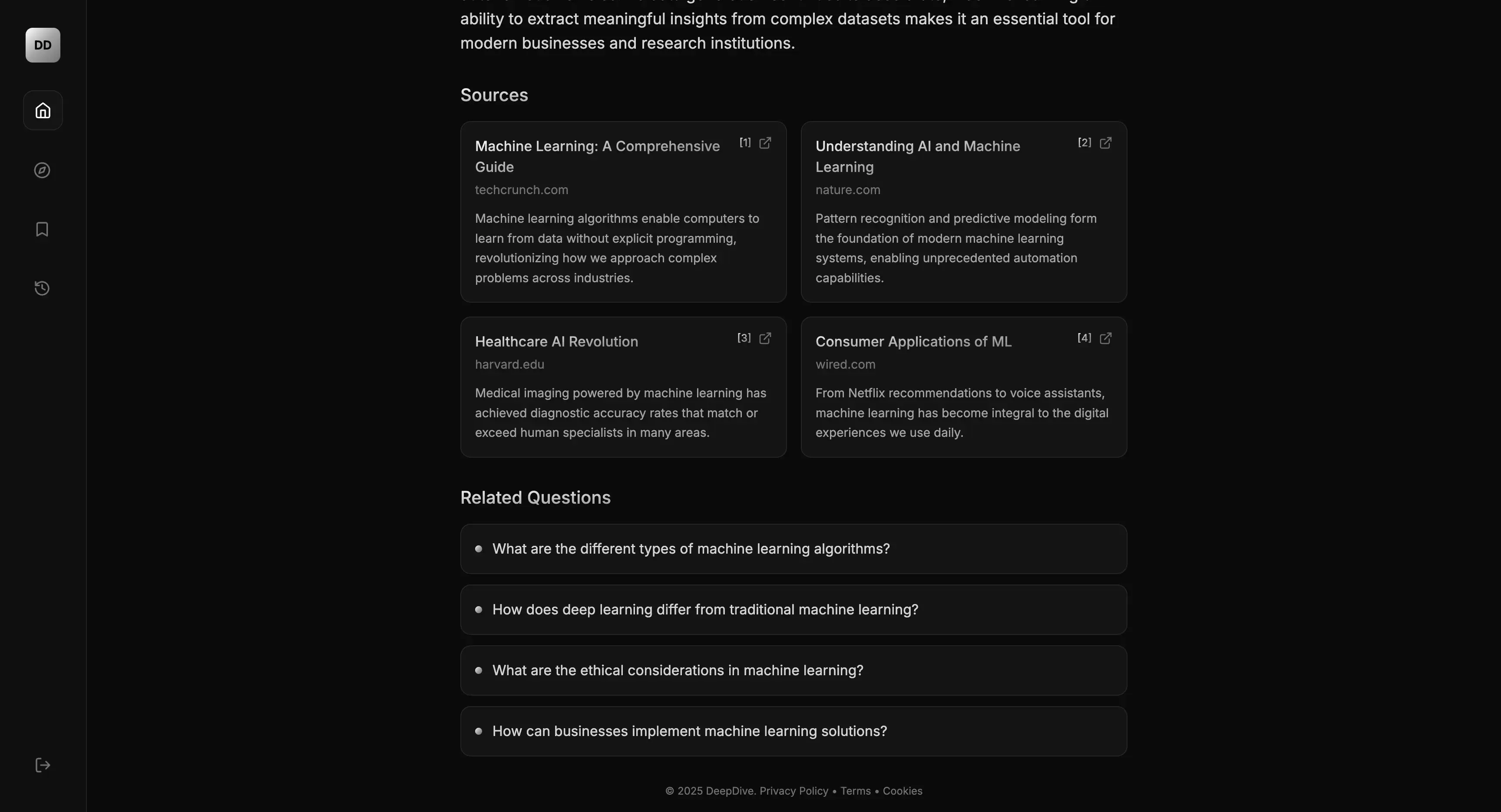1501x812 pixels.
Task: Open the Healthcare AI Revolution source card
Action: click(x=623, y=387)
